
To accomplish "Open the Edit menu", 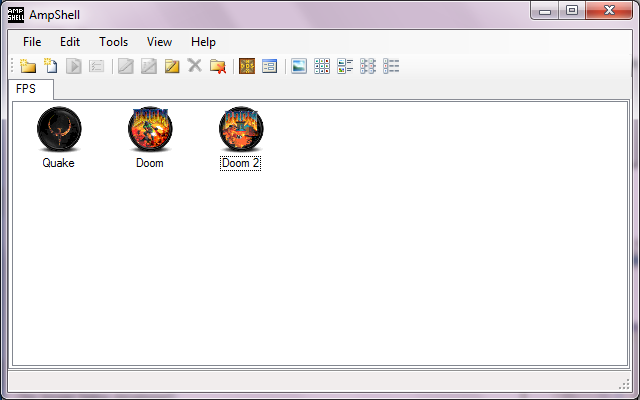I will (70, 42).
